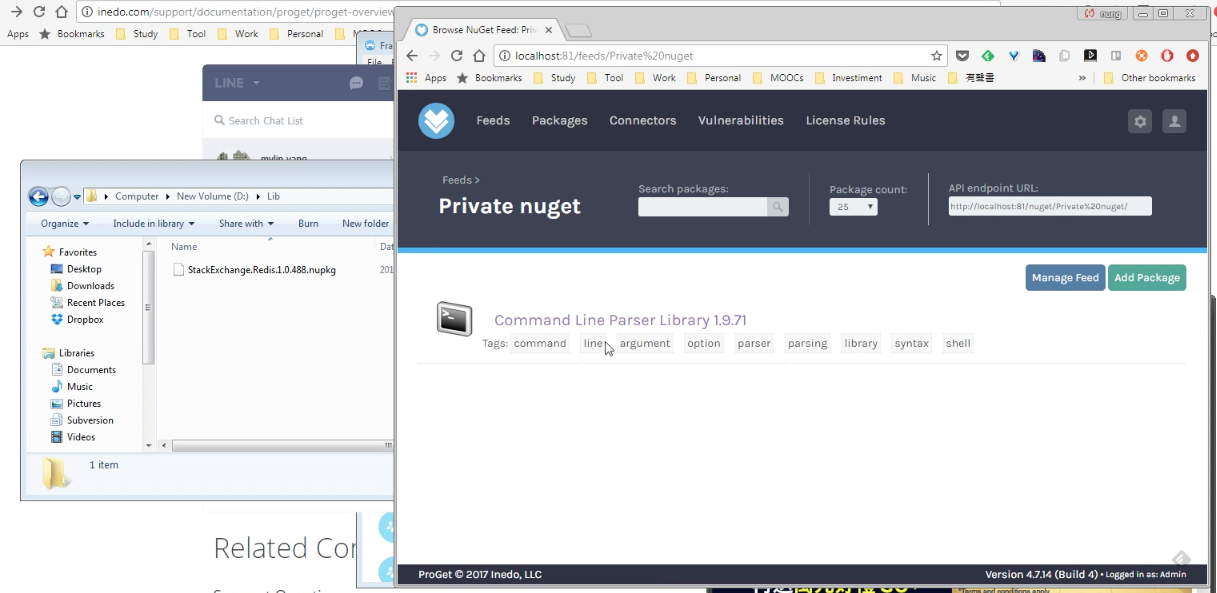The width and height of the screenshot is (1217, 593).
Task: Open a new tab in the localhost window
Action: click(x=578, y=31)
